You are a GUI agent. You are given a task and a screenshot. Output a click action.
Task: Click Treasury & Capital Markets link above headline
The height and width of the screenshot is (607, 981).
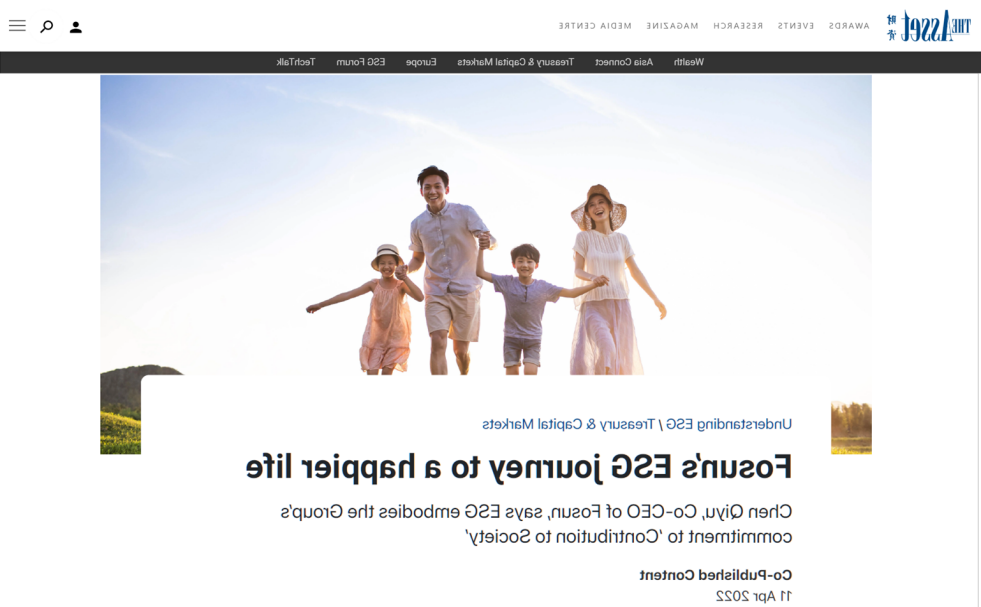point(568,424)
